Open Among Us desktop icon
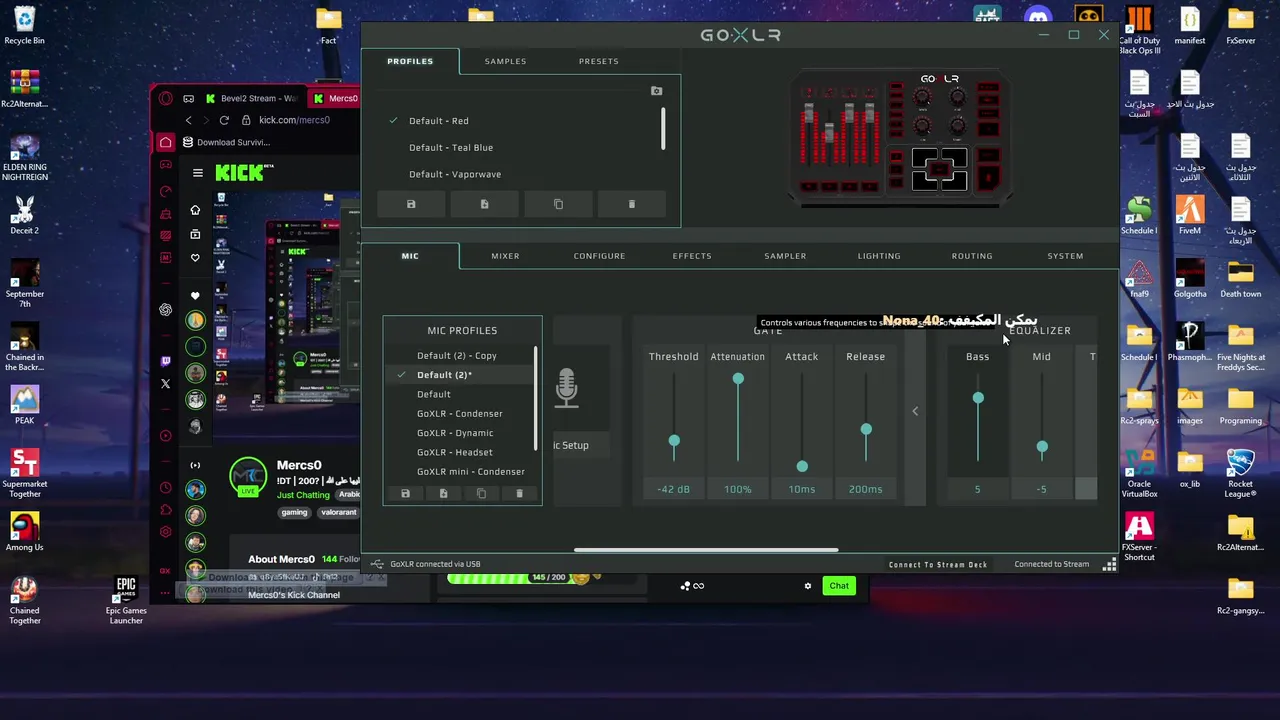The width and height of the screenshot is (1280, 720). 24,532
